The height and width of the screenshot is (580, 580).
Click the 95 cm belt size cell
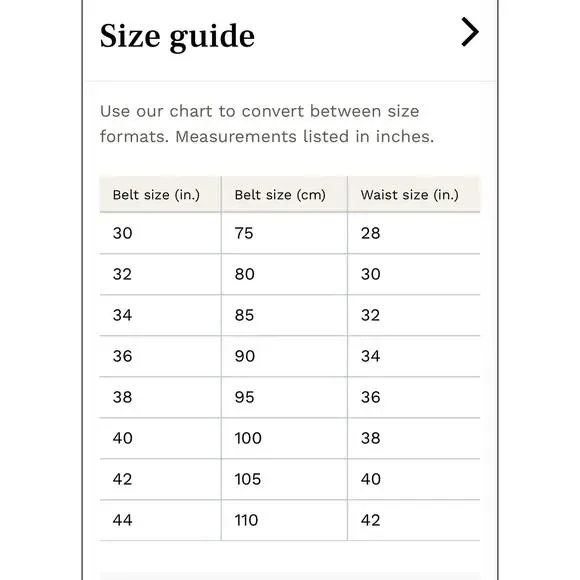284,397
